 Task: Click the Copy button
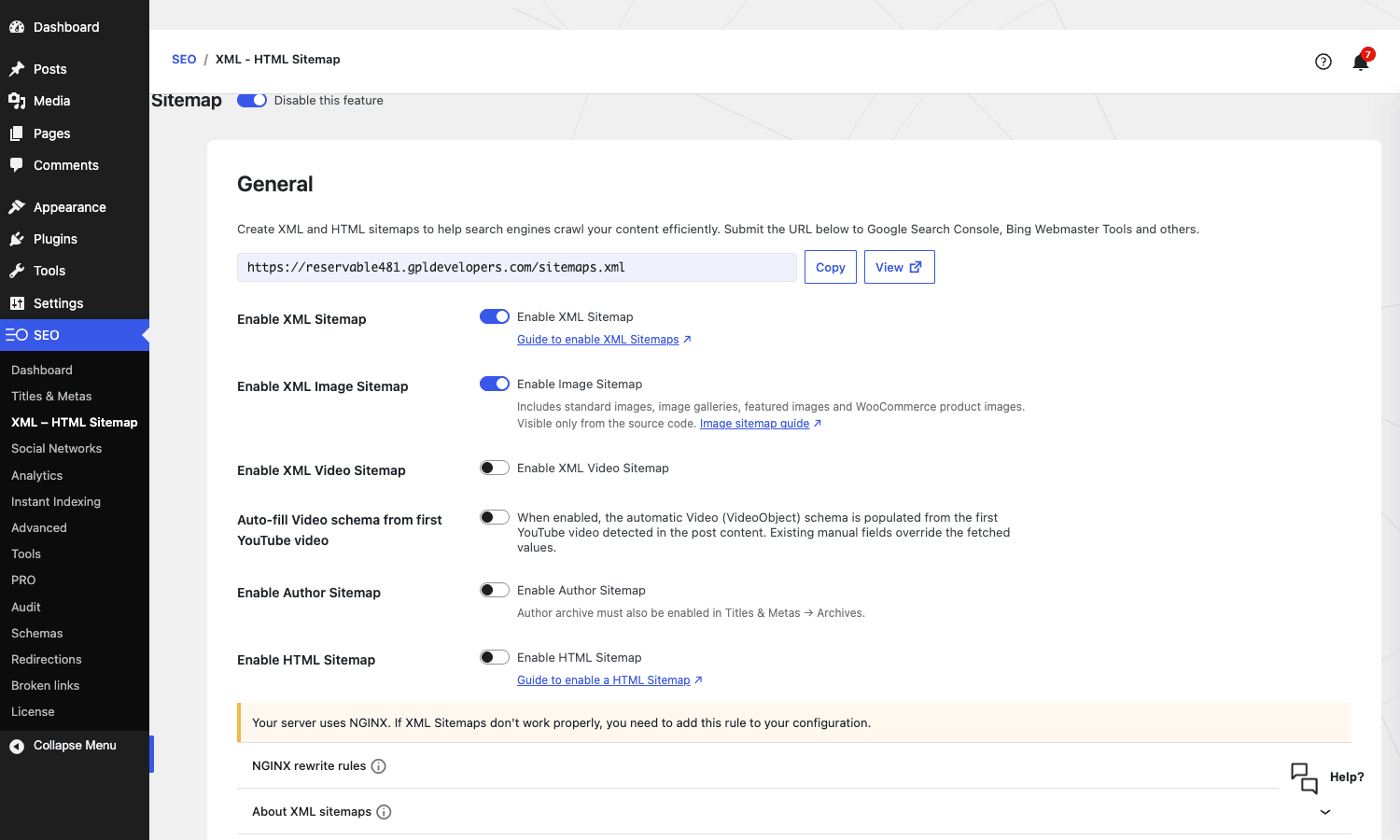[831, 267]
